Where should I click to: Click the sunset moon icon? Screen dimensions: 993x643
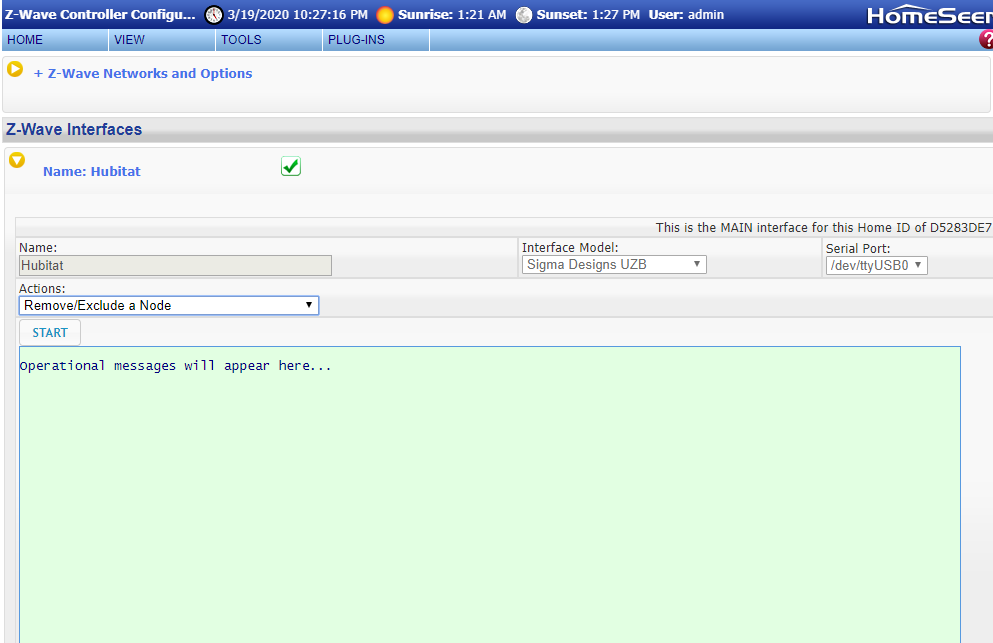coord(524,15)
